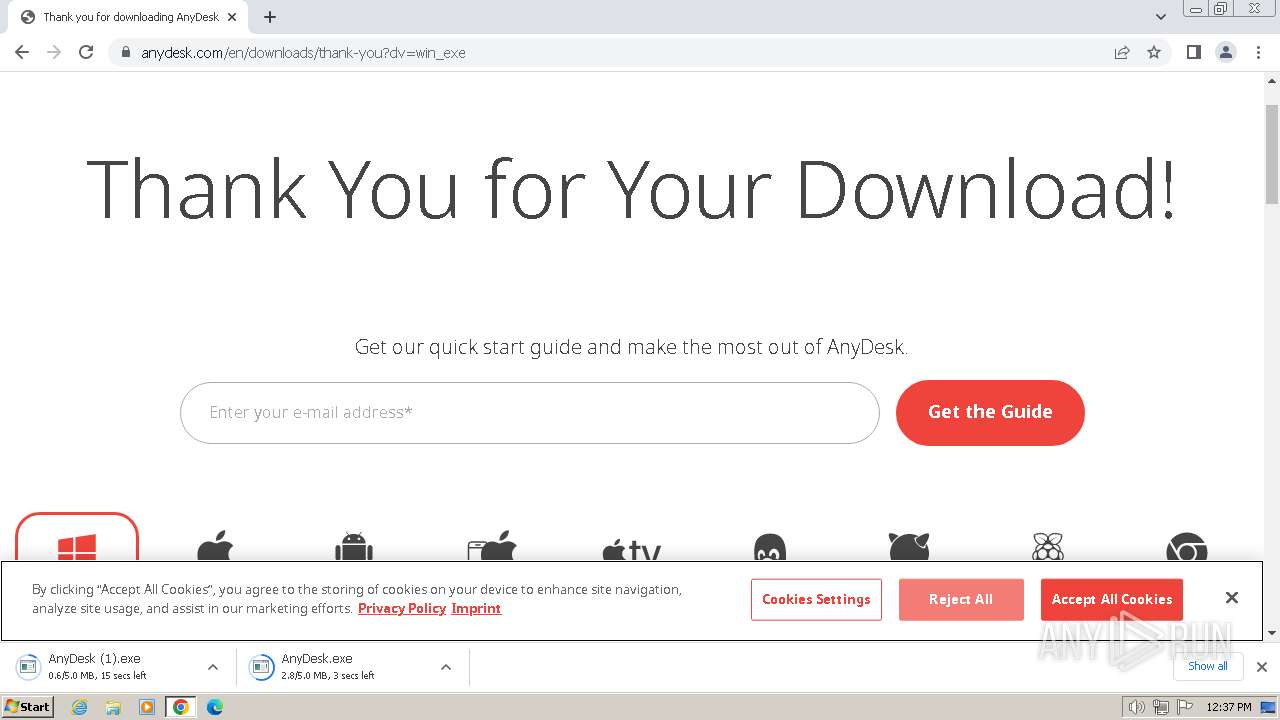Viewport: 1280px width, 720px height.
Task: Select the iOS platform icon
Action: click(492, 546)
